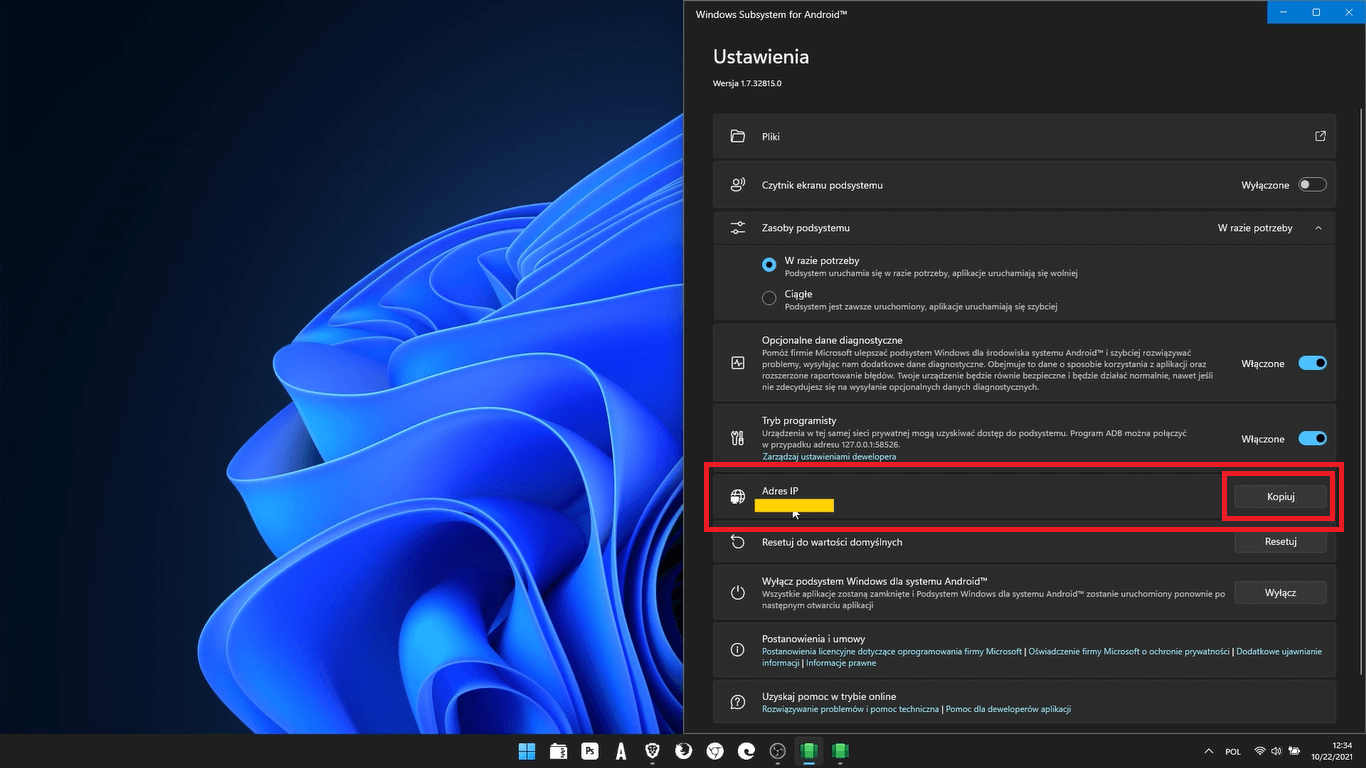
Task: Click the reset arrow icon beside Resetuj do wartości
Action: pos(738,542)
